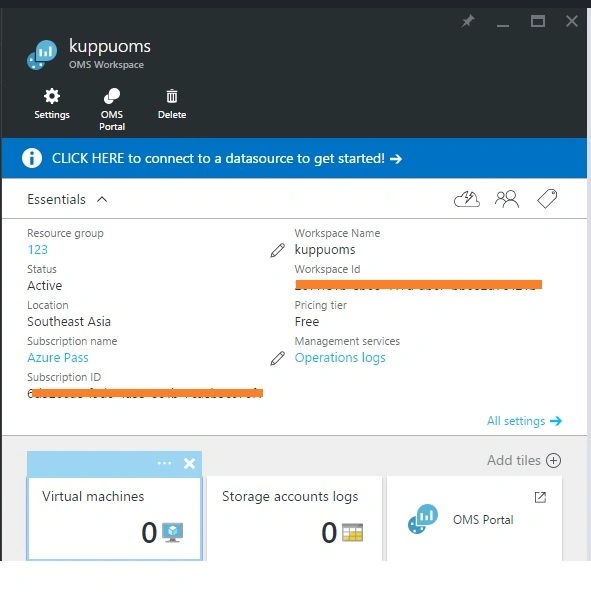Open the OMS Portal tile
The height and width of the screenshot is (605, 591).
(474, 518)
